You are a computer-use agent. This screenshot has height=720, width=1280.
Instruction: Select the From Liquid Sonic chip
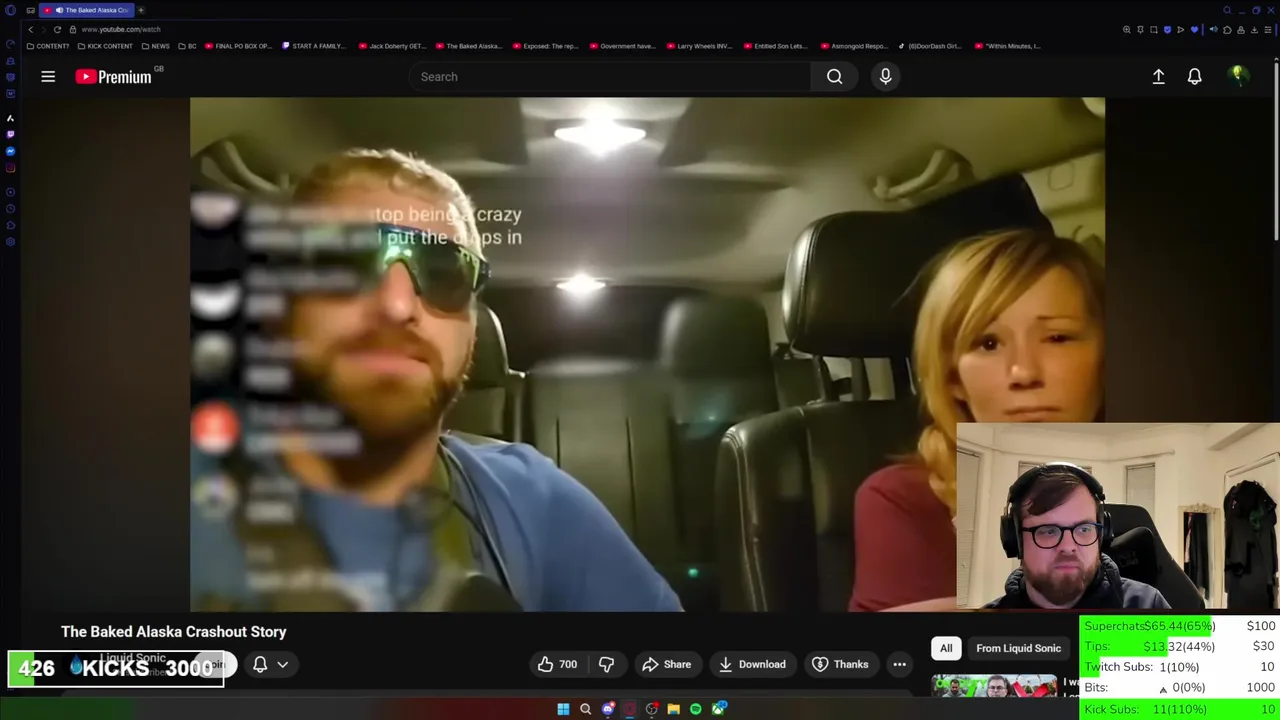coord(1018,648)
